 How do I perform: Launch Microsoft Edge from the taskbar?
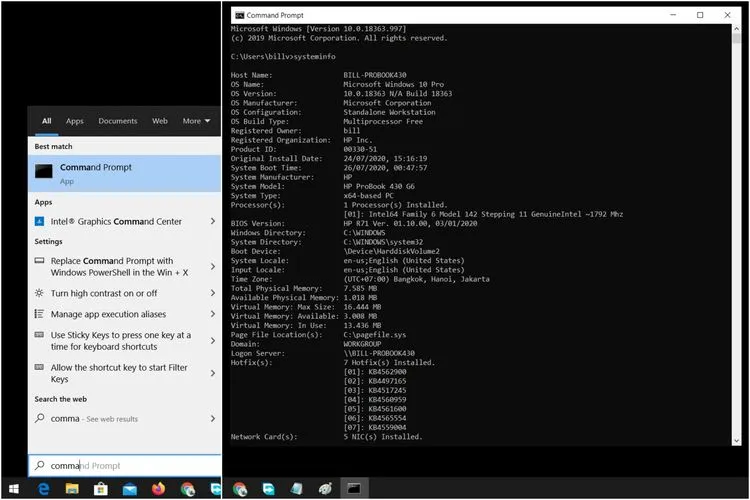[44, 489]
